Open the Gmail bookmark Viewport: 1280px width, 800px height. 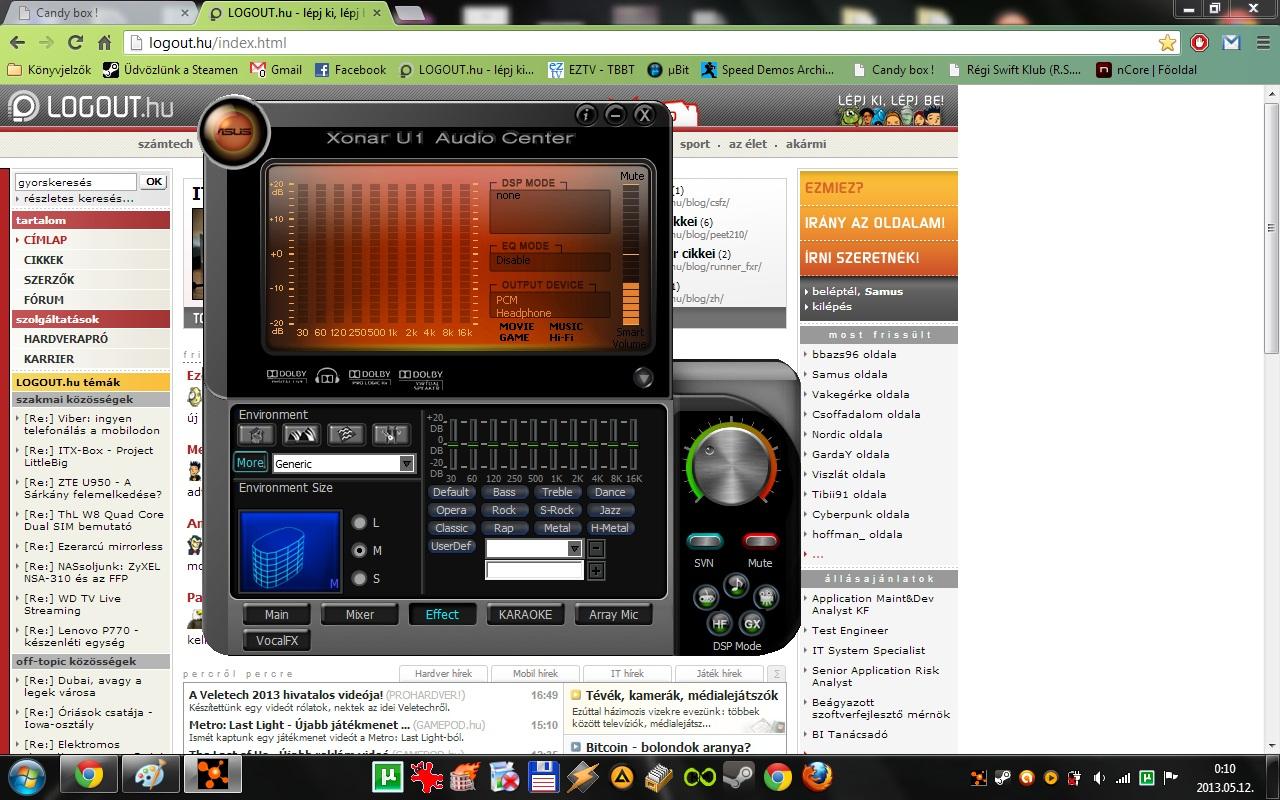click(x=276, y=70)
